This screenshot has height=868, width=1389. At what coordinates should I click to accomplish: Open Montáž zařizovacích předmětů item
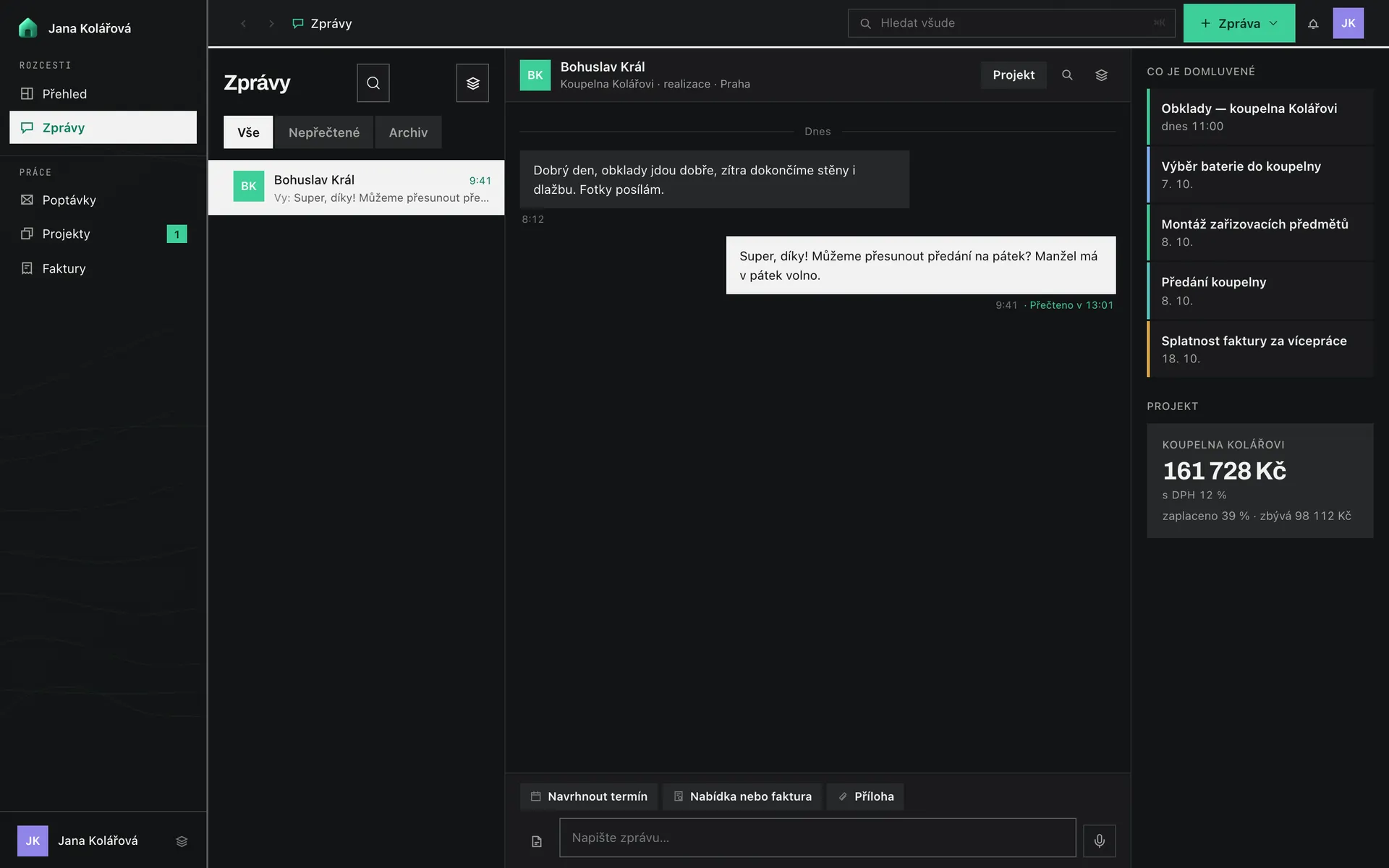click(x=1260, y=232)
